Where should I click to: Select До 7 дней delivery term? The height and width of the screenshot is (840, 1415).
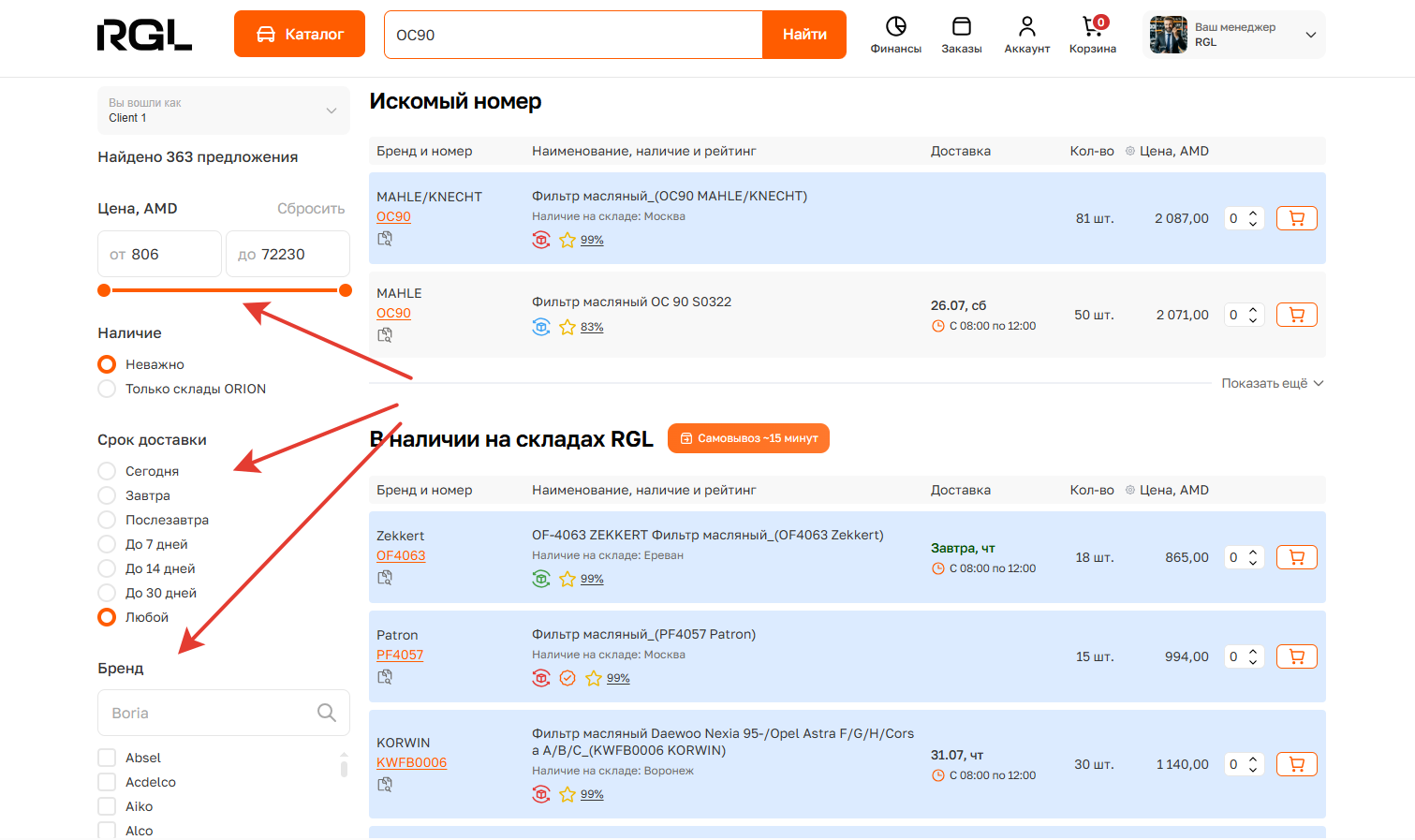pyautogui.click(x=107, y=544)
